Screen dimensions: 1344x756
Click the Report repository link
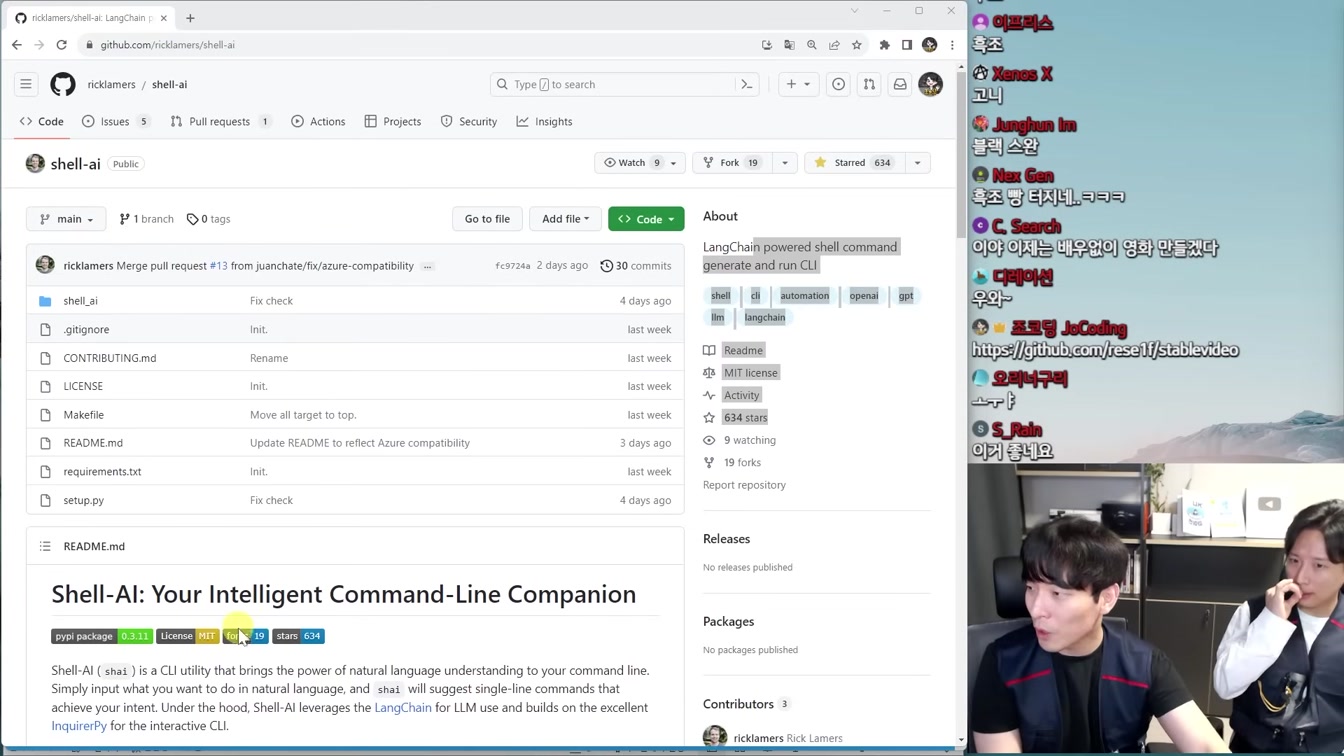click(744, 485)
